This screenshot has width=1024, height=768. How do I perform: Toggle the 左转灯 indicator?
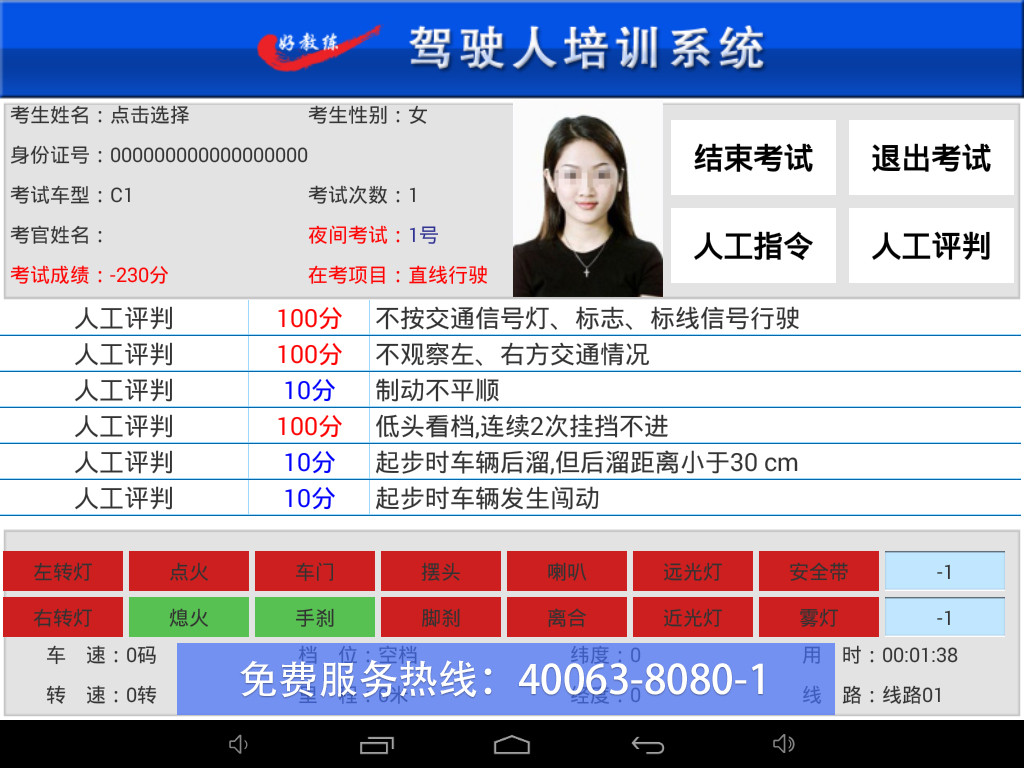(x=63, y=572)
